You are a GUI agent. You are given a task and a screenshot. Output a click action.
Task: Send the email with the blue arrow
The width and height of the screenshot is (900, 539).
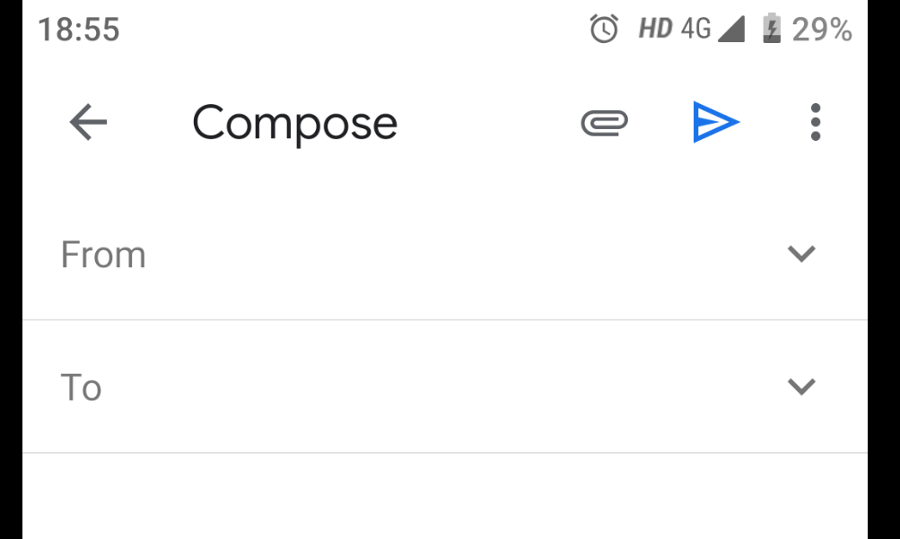pos(715,123)
